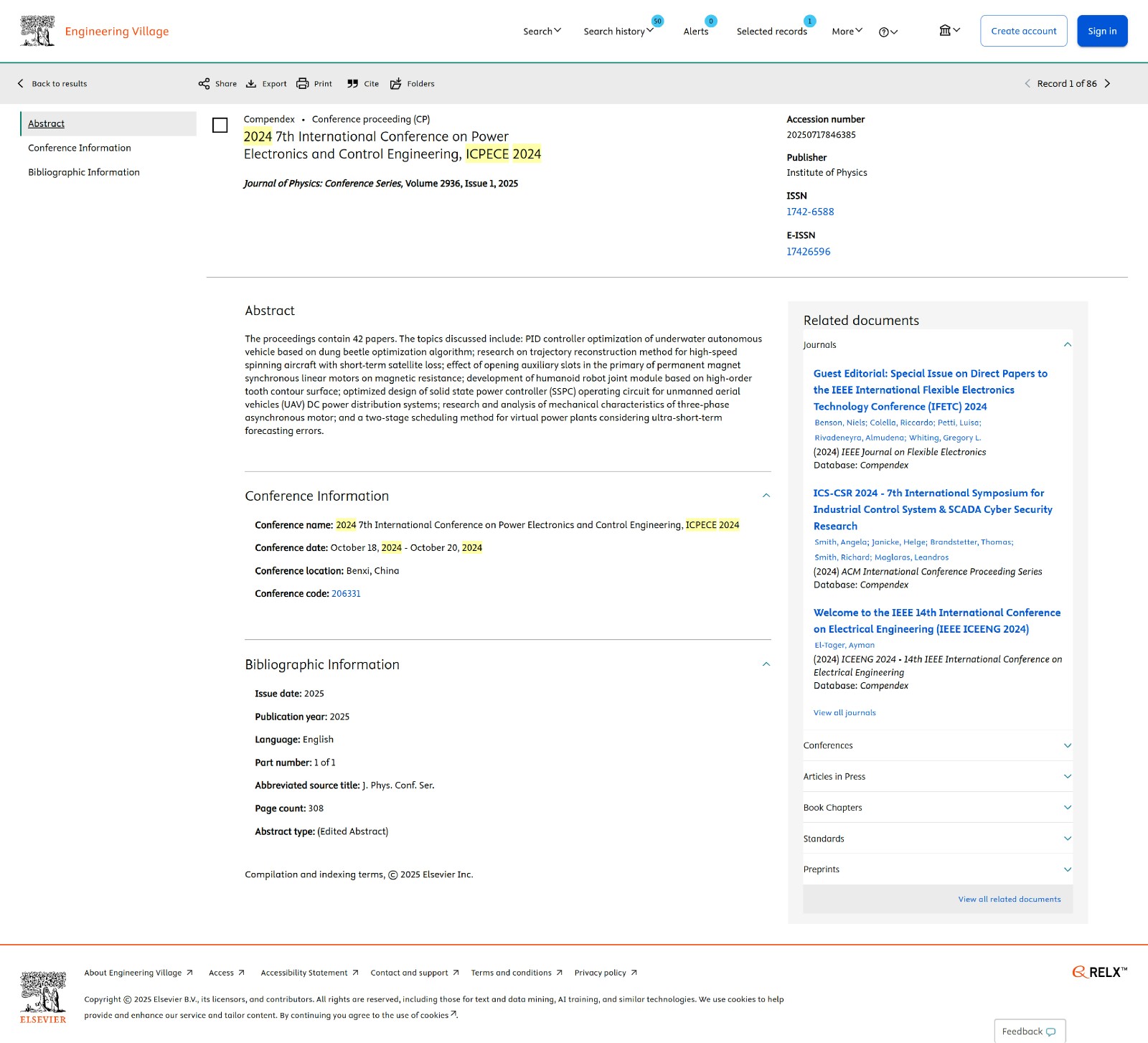Open the Alerts menu item
The width and height of the screenshot is (1148, 1043).
click(696, 31)
